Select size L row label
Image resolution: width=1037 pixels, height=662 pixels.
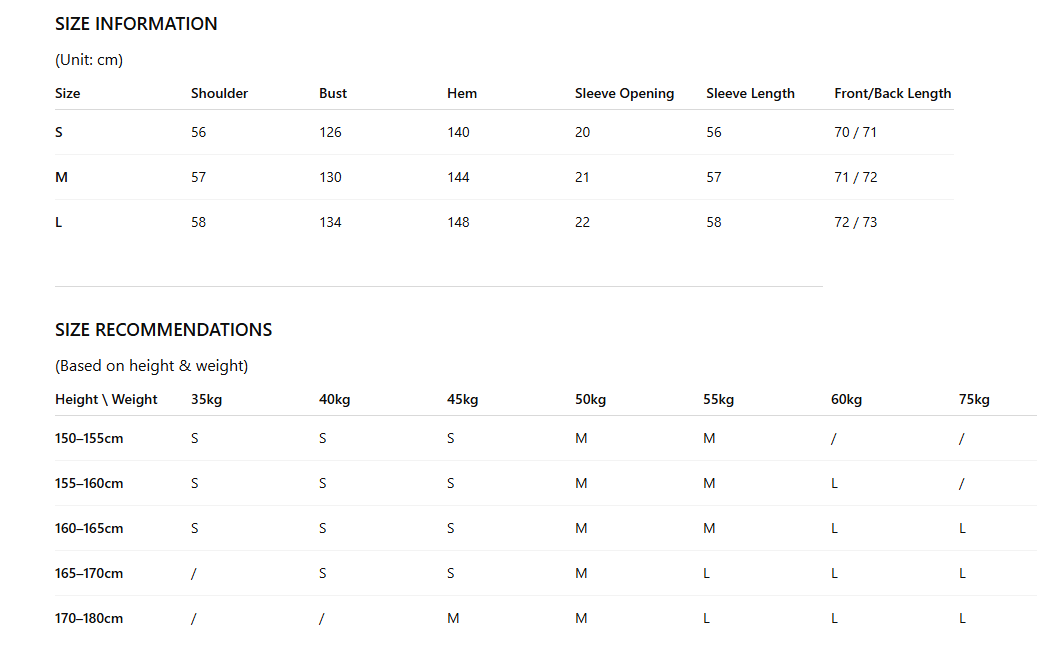point(58,222)
